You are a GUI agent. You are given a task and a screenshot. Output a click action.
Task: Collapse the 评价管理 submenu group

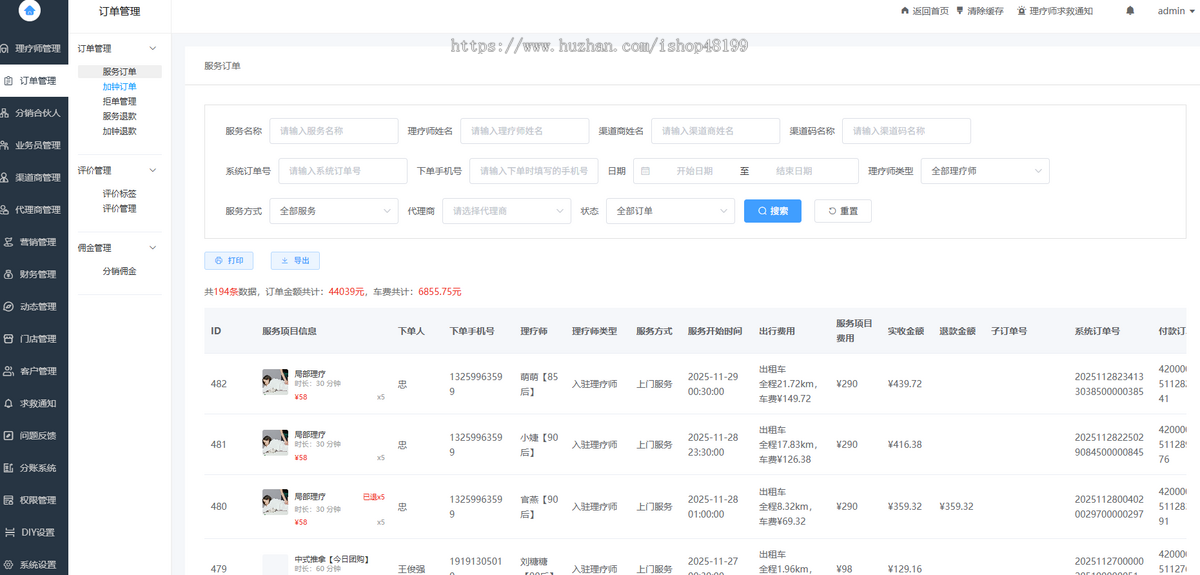153,171
